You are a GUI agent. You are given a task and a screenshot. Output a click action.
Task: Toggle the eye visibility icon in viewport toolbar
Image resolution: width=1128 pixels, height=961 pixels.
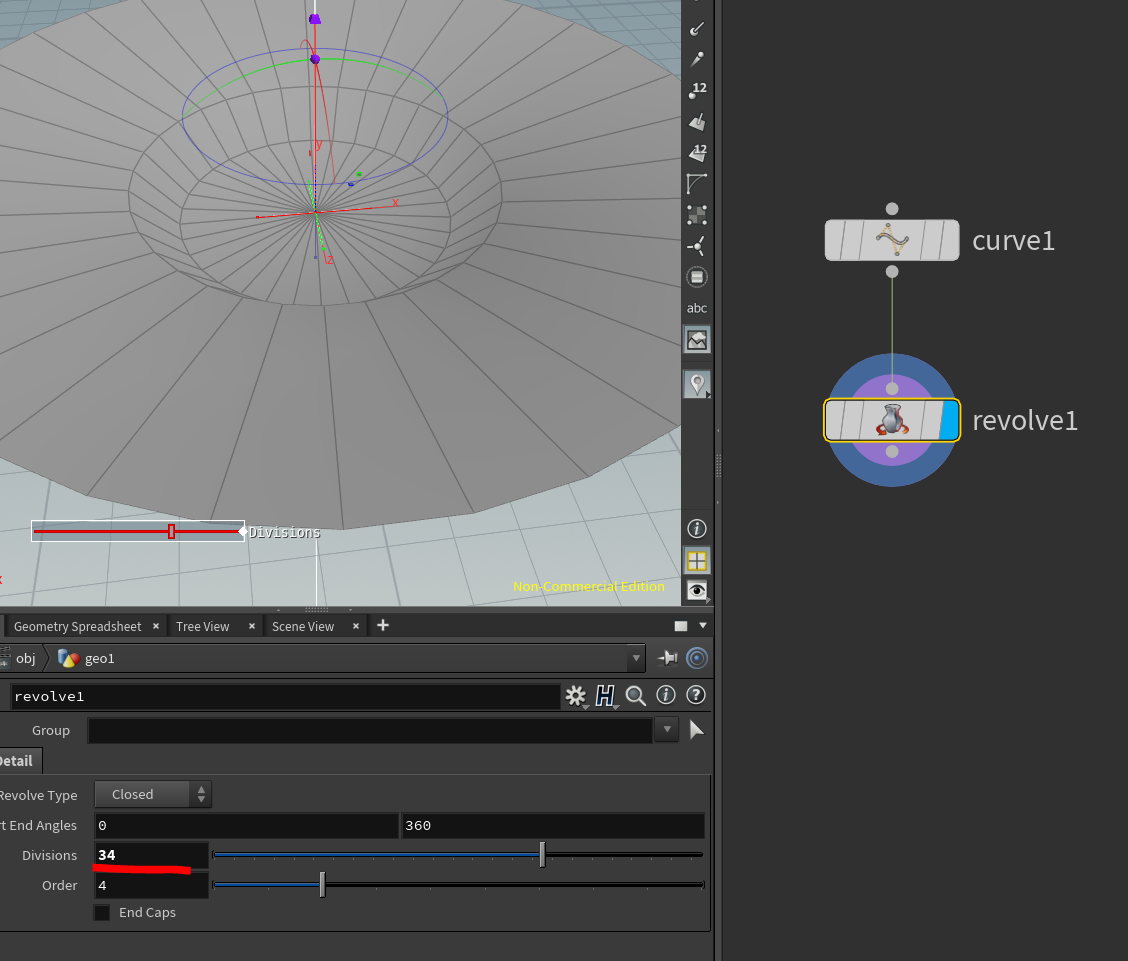tap(697, 590)
